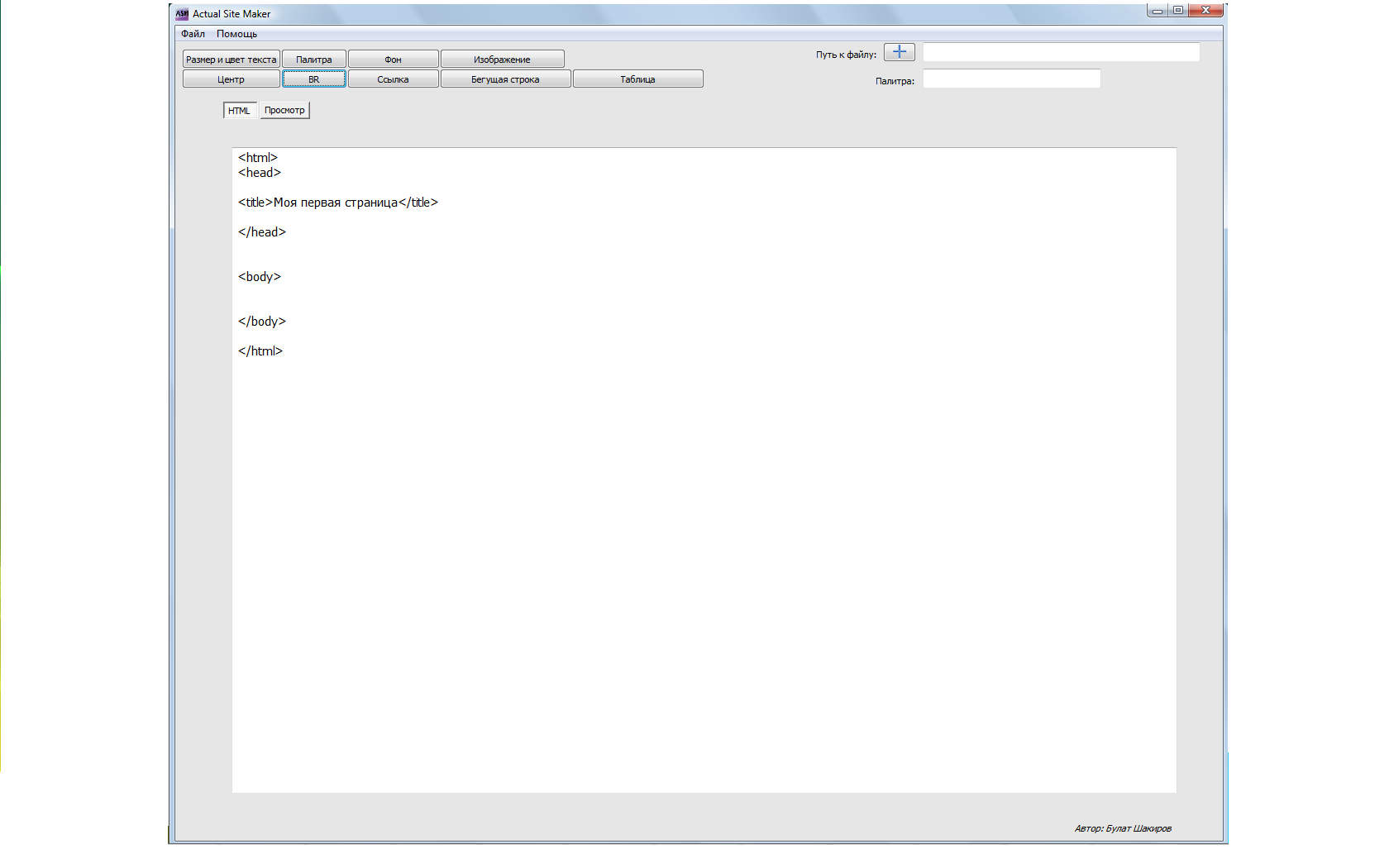Focus the Палитра input field
The image size is (1389, 868).
(1012, 79)
